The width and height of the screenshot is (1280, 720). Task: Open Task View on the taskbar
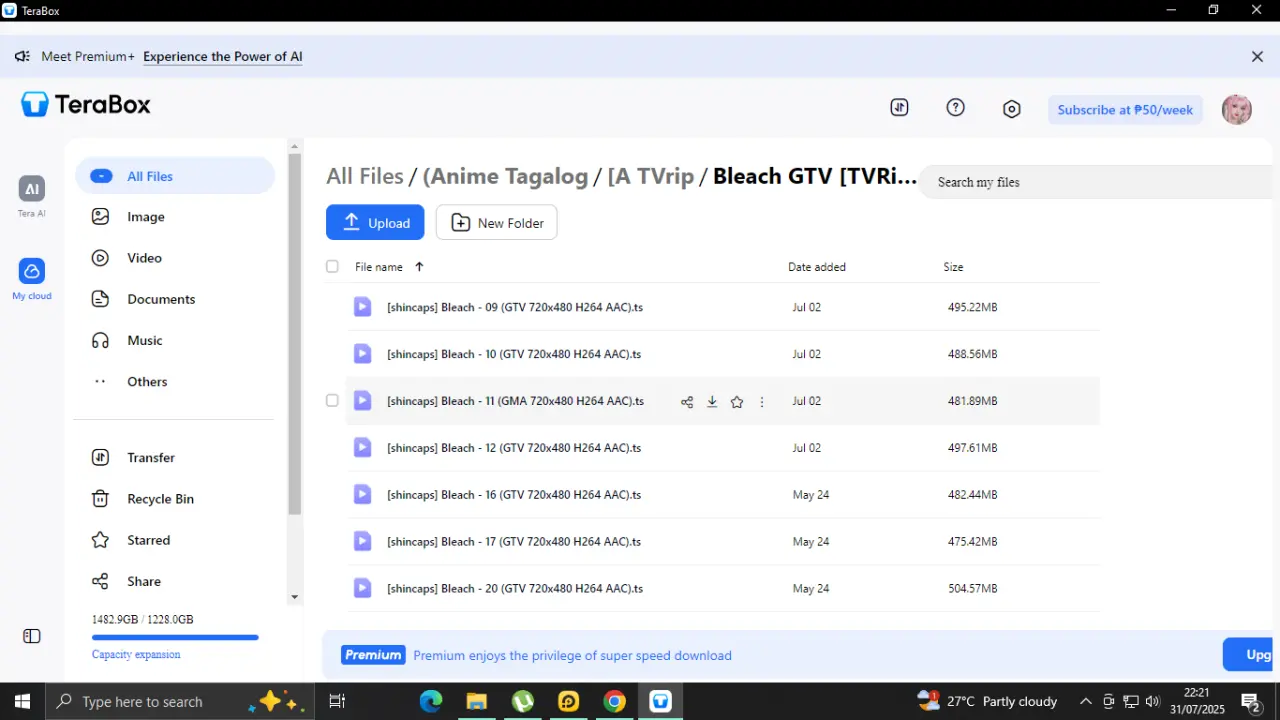(x=337, y=702)
